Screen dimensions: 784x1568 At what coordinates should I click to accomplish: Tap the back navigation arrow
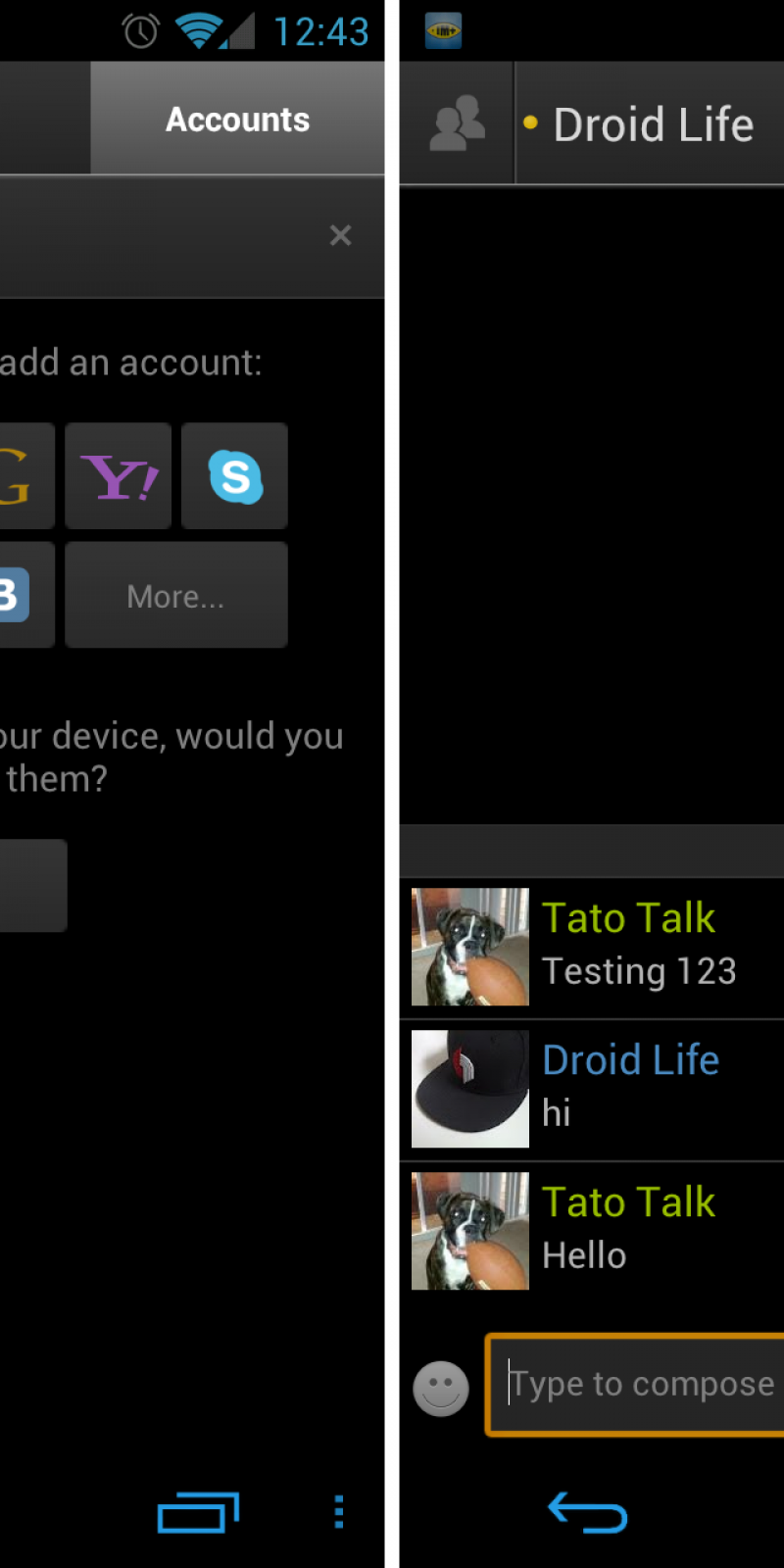588,1512
